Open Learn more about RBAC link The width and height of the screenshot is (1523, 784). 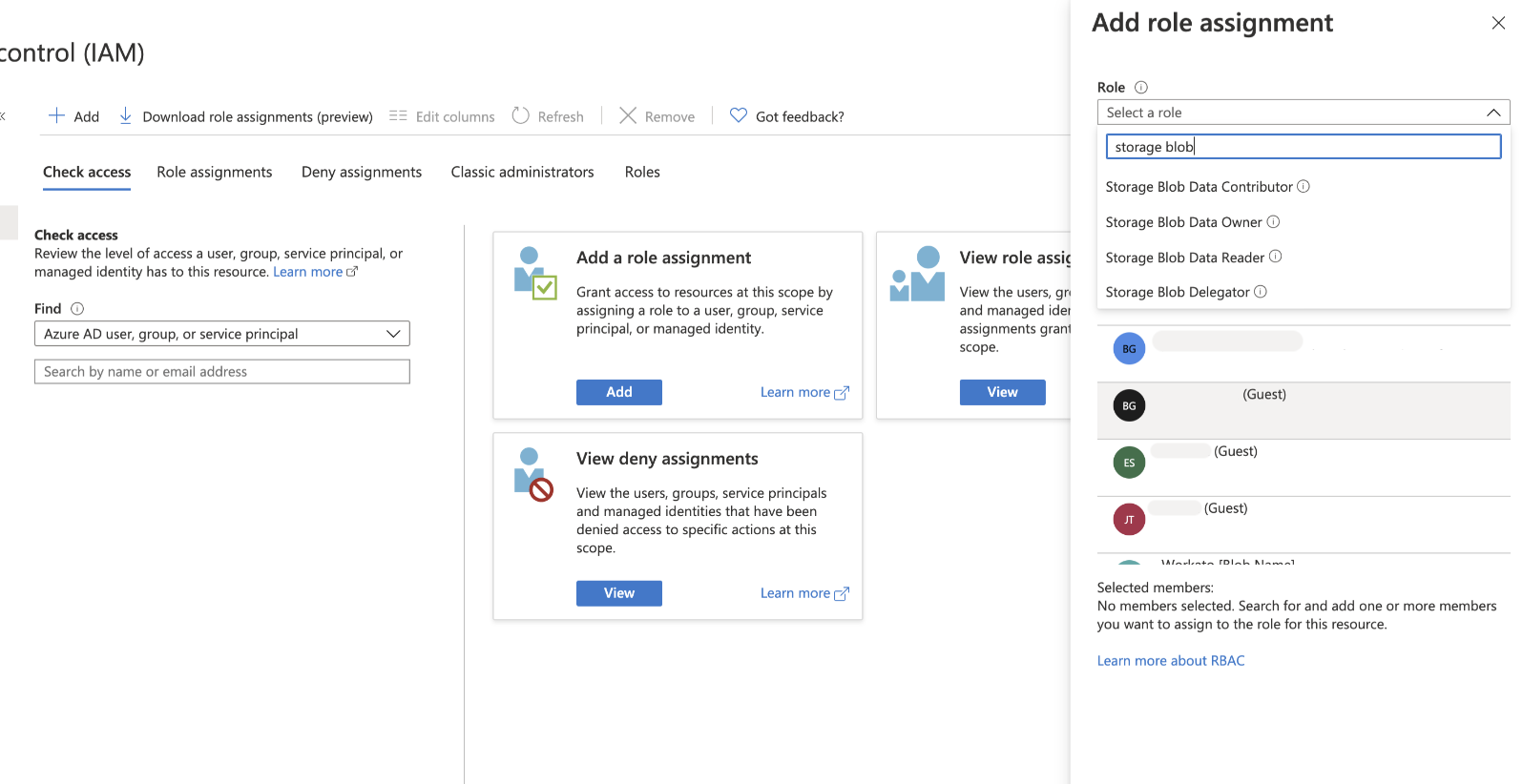[x=1171, y=661]
